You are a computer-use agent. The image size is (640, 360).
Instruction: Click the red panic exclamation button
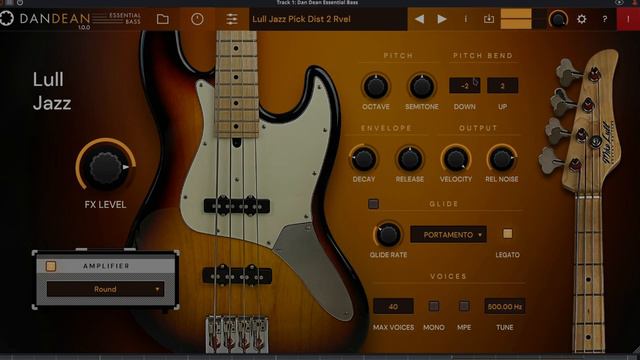click(628, 19)
